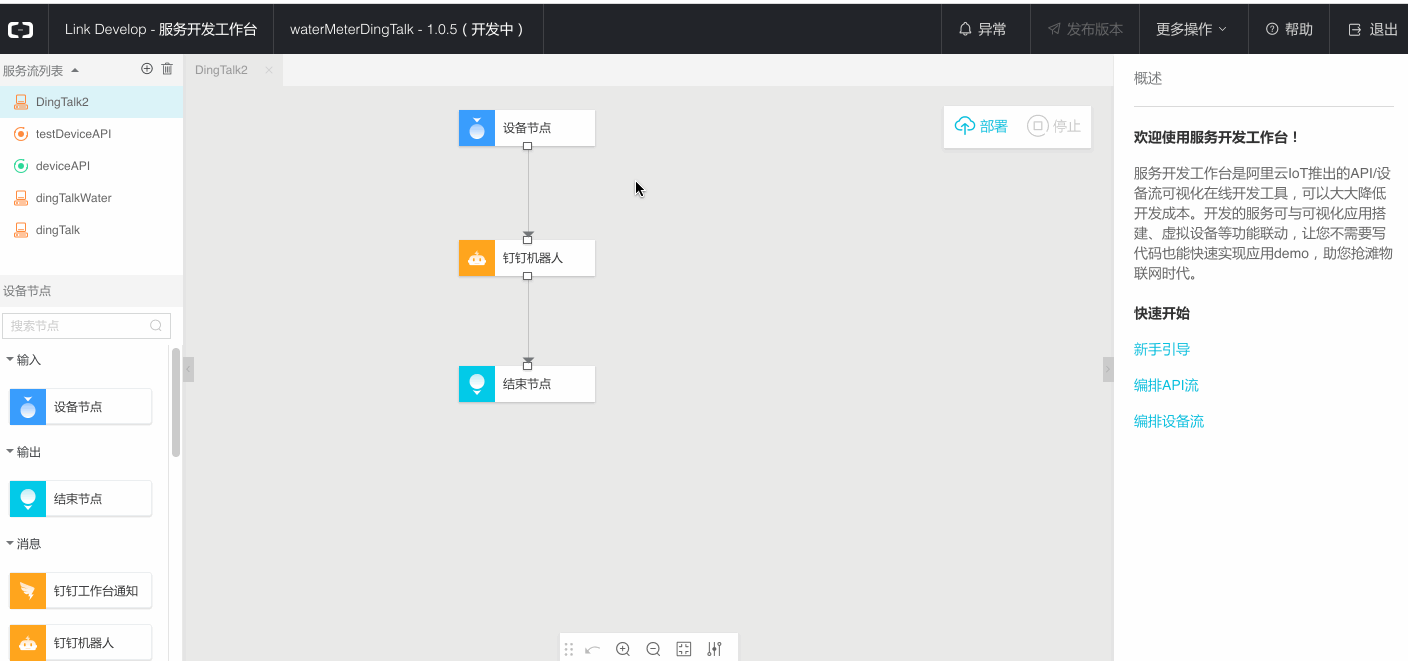Click the 搜索节点 search input field

pyautogui.click(x=86, y=326)
